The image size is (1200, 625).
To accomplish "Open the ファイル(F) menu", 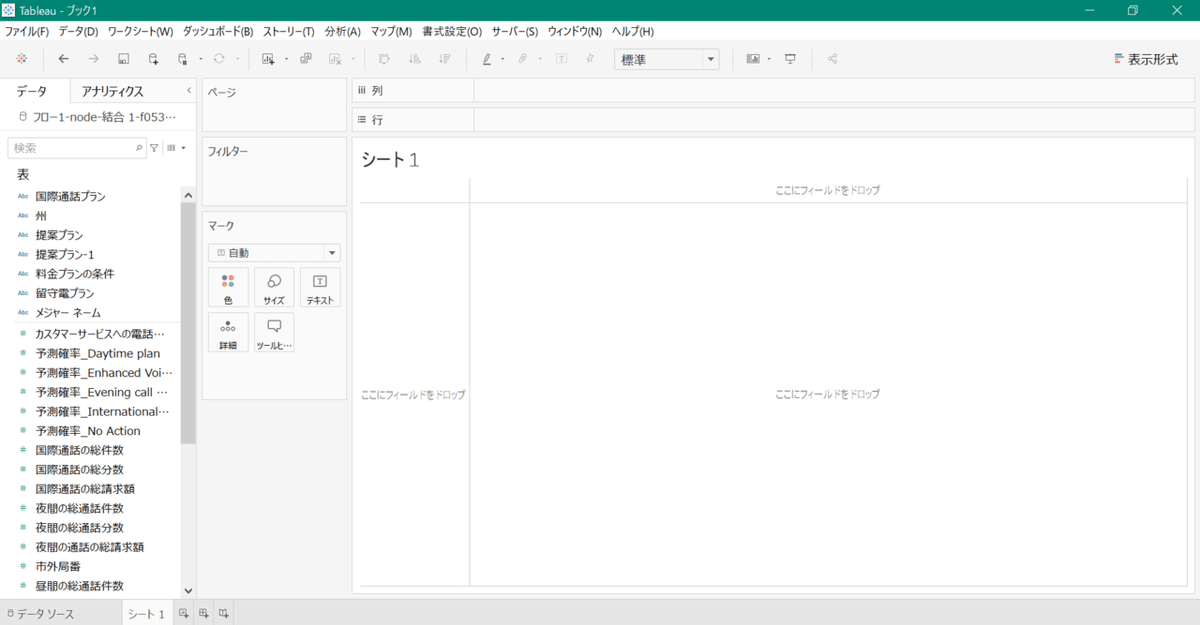I will pyautogui.click(x=27, y=32).
